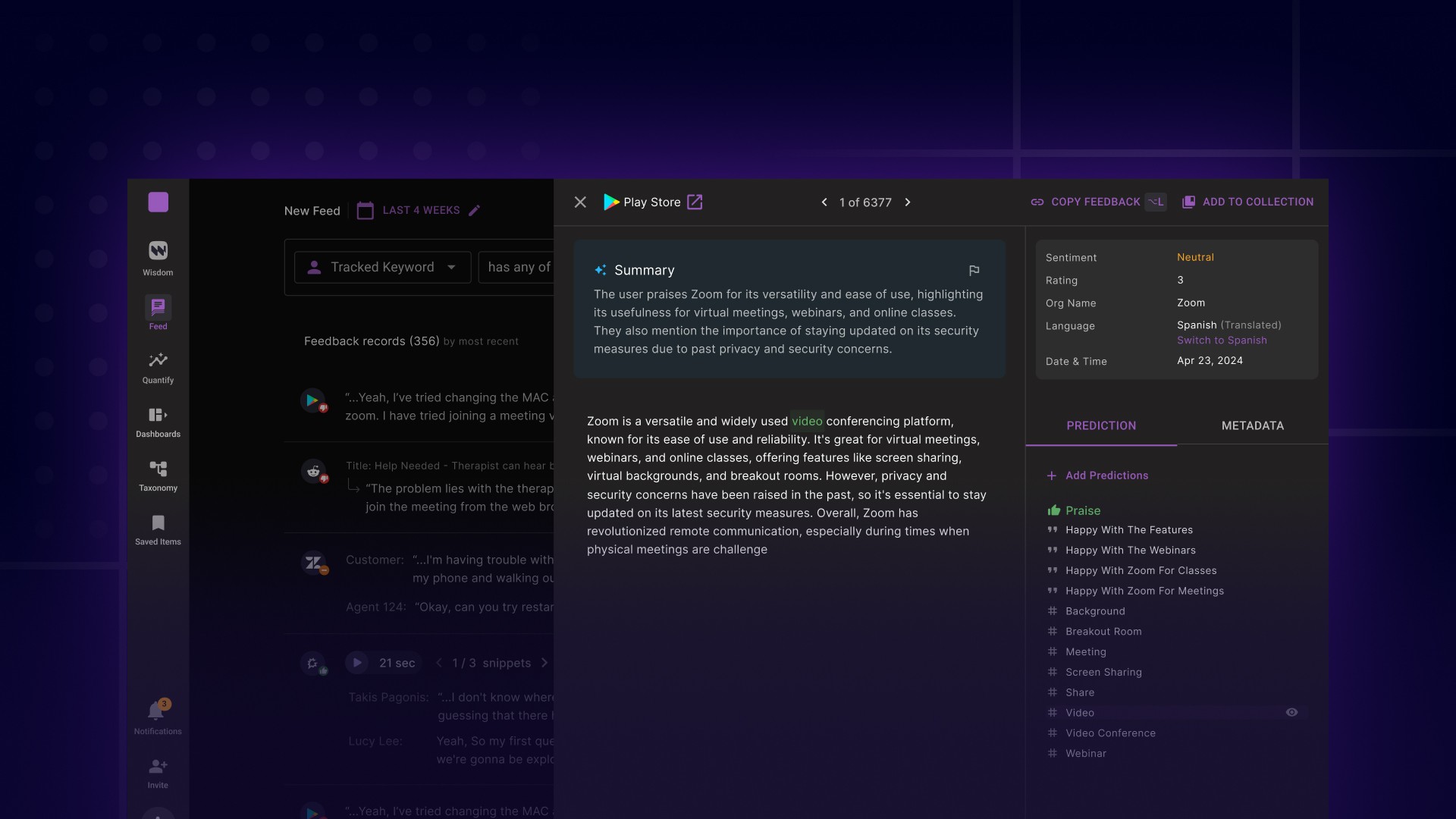Switch to the Prediction tab
Image resolution: width=1456 pixels, height=819 pixels.
click(x=1101, y=425)
